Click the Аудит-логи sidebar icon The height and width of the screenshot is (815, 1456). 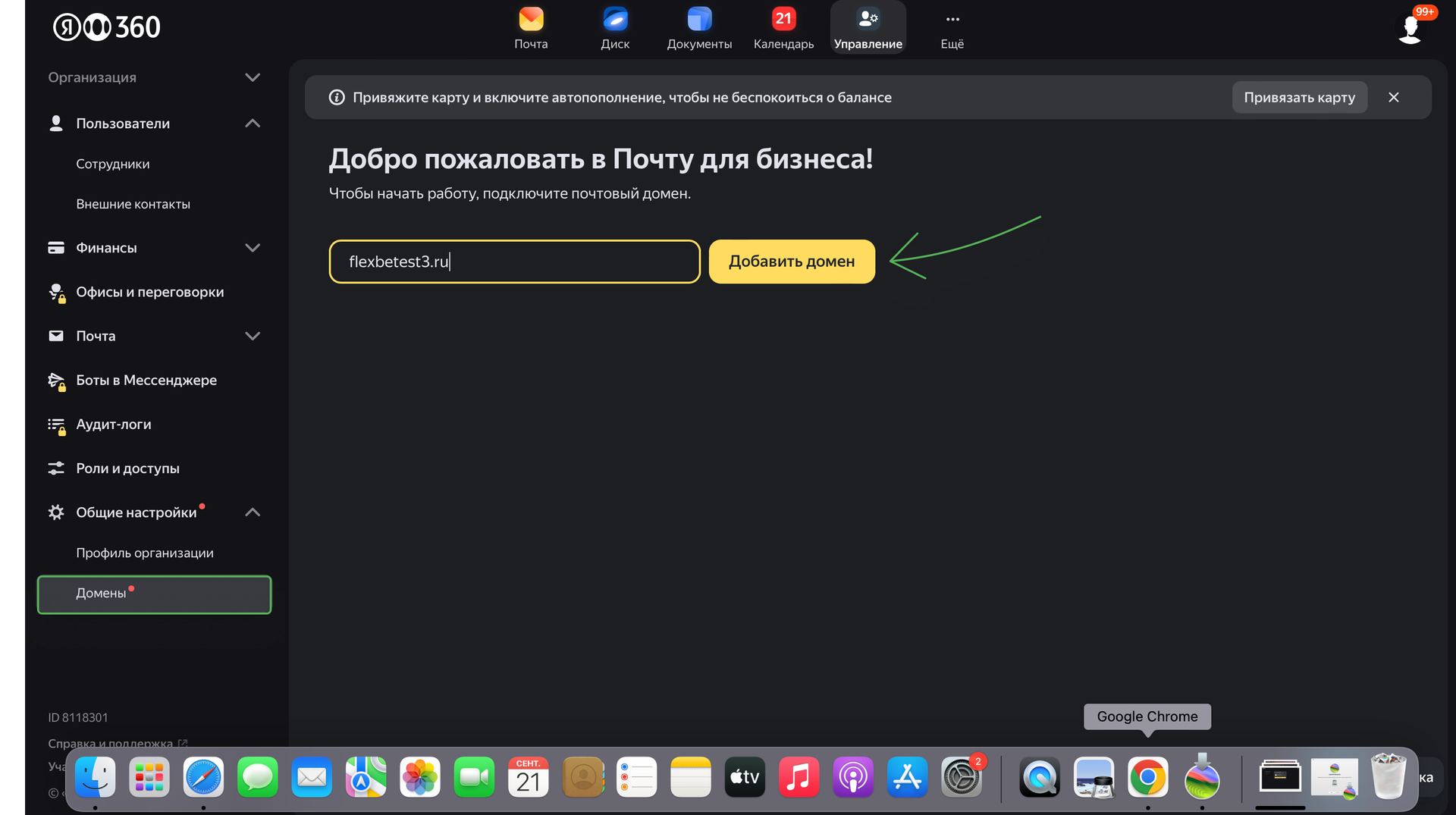click(56, 425)
